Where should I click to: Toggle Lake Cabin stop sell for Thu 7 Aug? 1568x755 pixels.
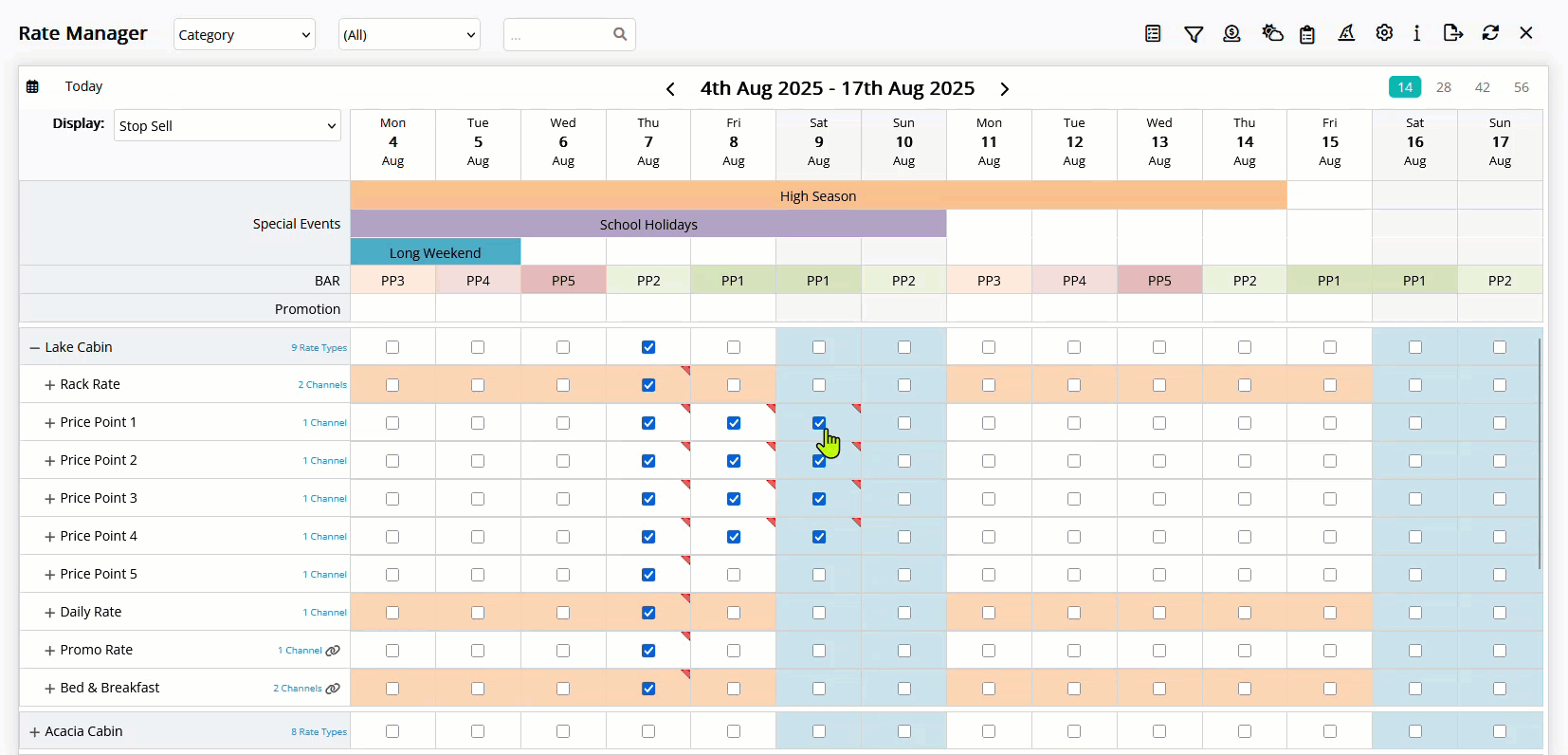tap(648, 347)
